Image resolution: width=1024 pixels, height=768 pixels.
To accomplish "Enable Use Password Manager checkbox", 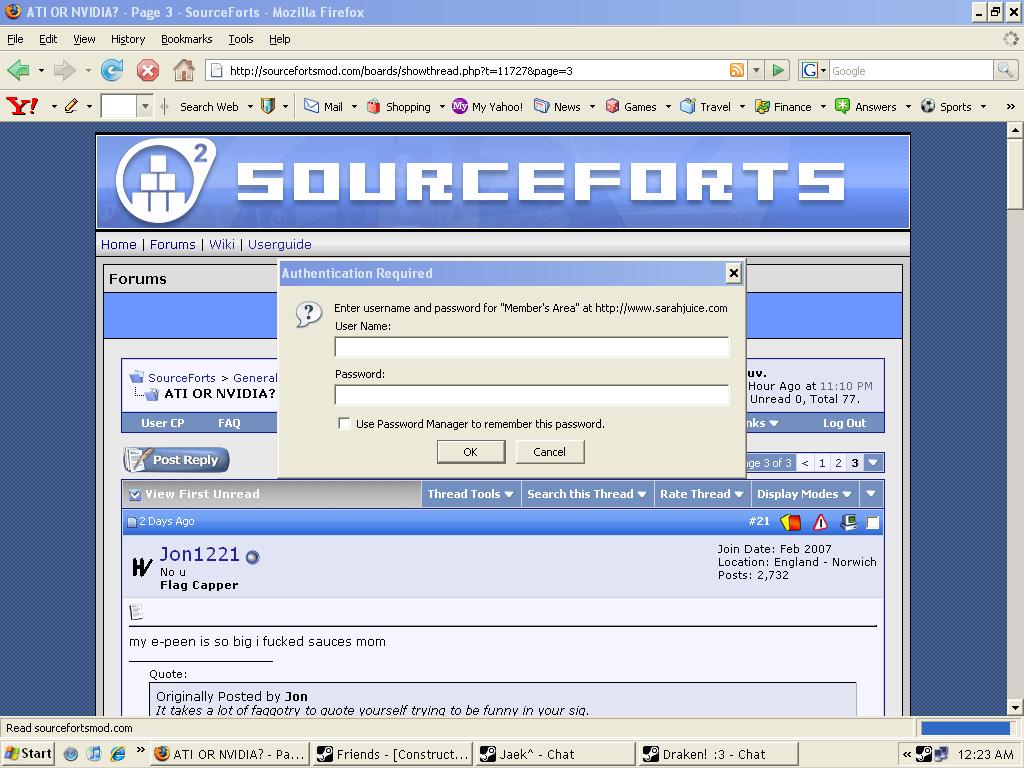I will 344,424.
